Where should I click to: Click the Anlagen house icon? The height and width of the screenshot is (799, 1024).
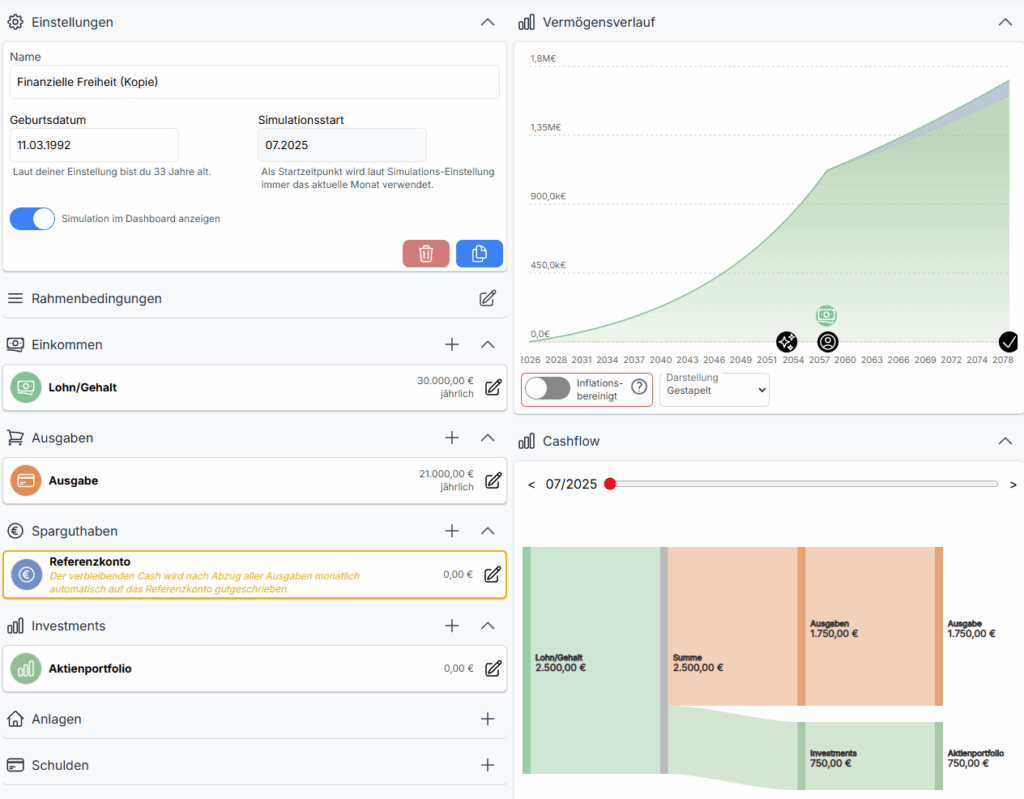15,719
